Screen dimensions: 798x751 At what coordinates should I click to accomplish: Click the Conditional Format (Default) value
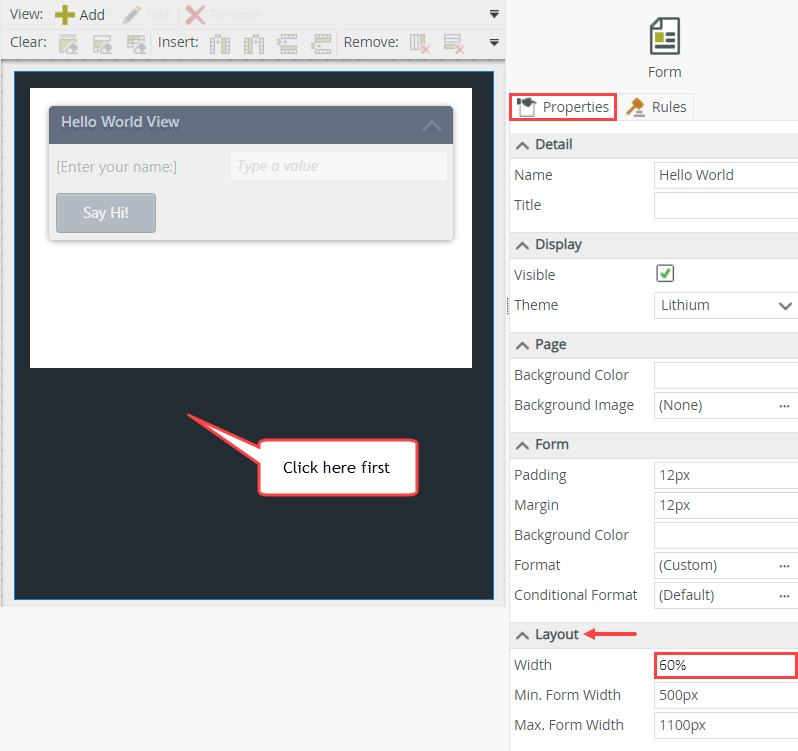(687, 595)
